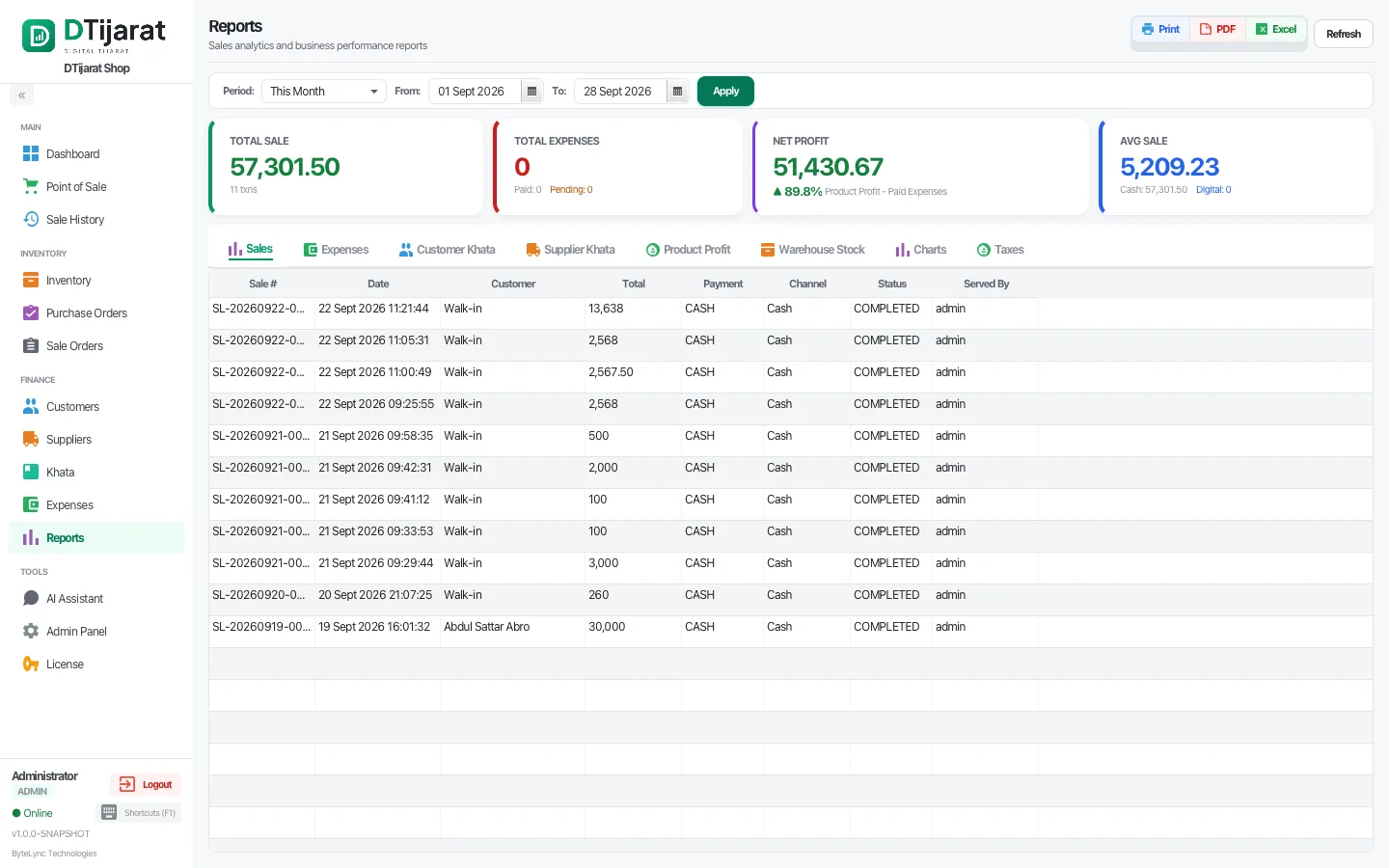This screenshot has height=868, width=1389.
Task: Open Sale Orders via its clipboard icon
Action: [x=31, y=346]
